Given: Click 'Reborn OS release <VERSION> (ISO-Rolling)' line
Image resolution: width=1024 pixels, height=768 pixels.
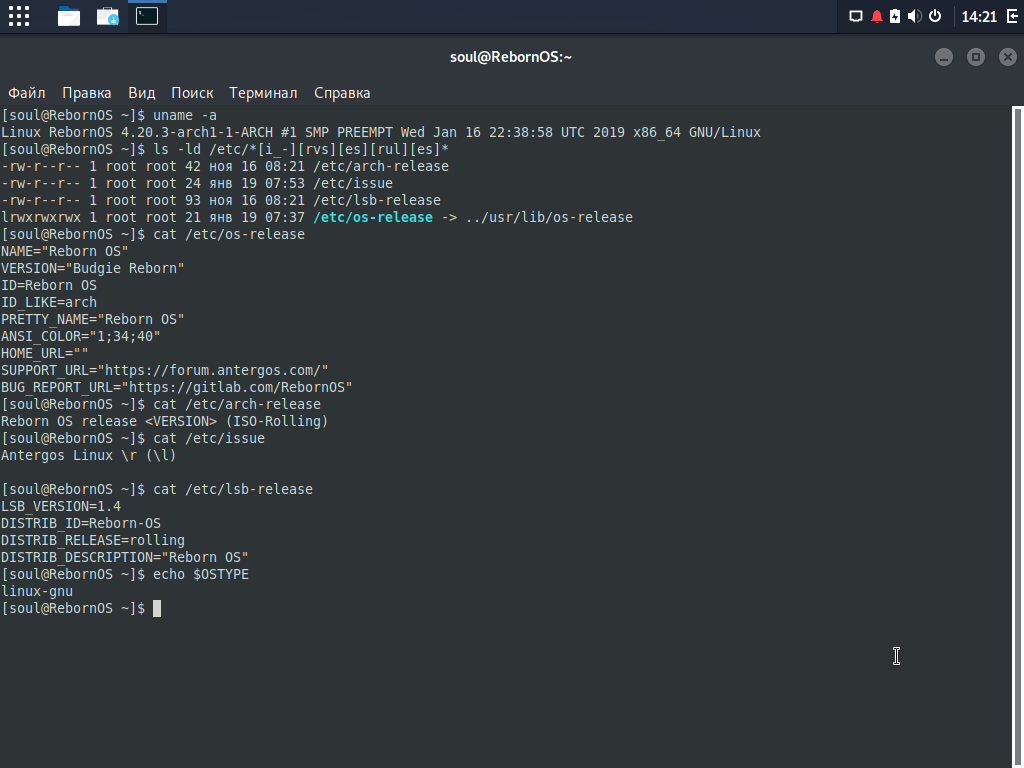Looking at the screenshot, I should tap(165, 421).
